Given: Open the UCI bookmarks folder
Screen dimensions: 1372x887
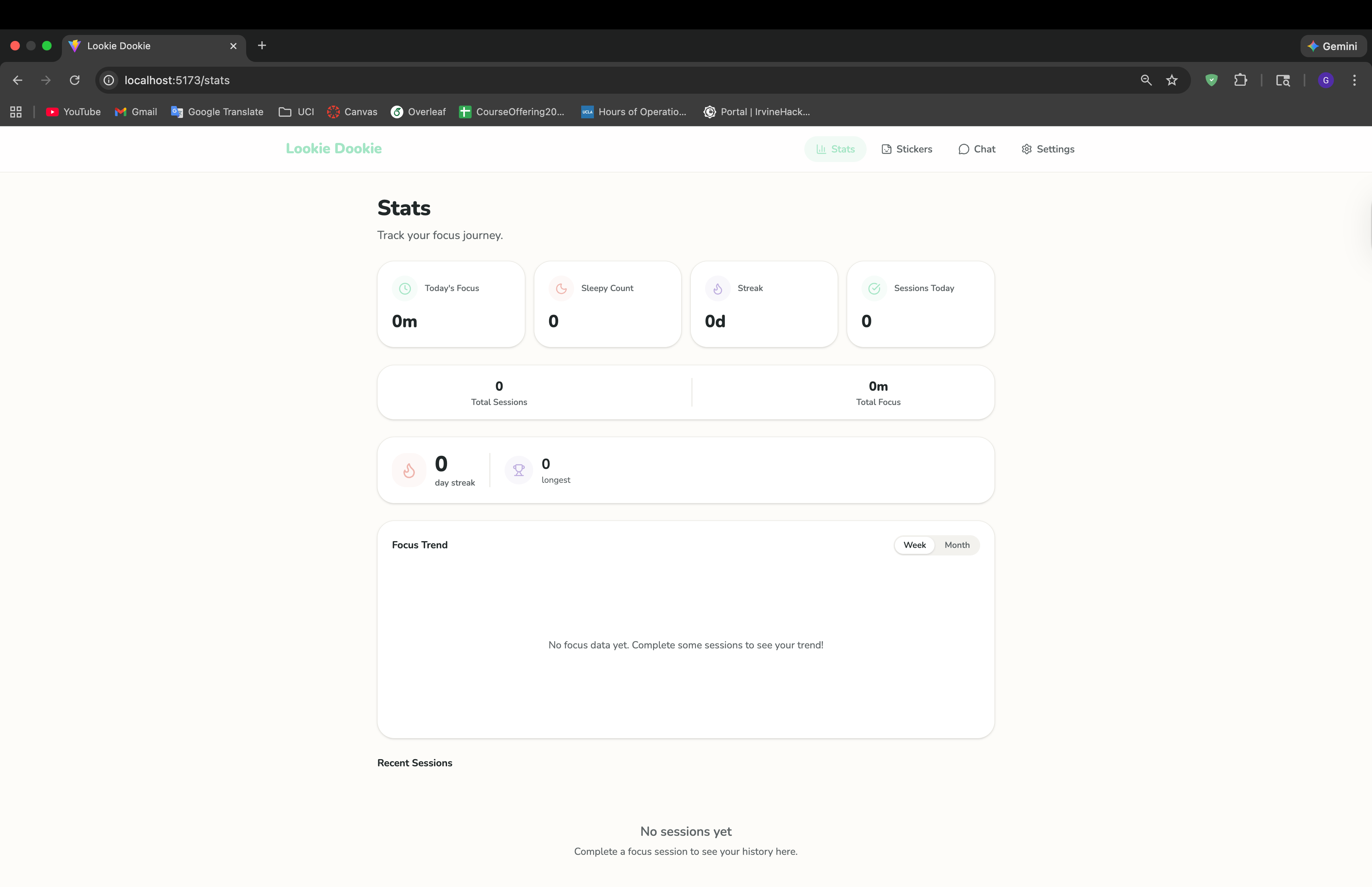Looking at the screenshot, I should point(297,112).
